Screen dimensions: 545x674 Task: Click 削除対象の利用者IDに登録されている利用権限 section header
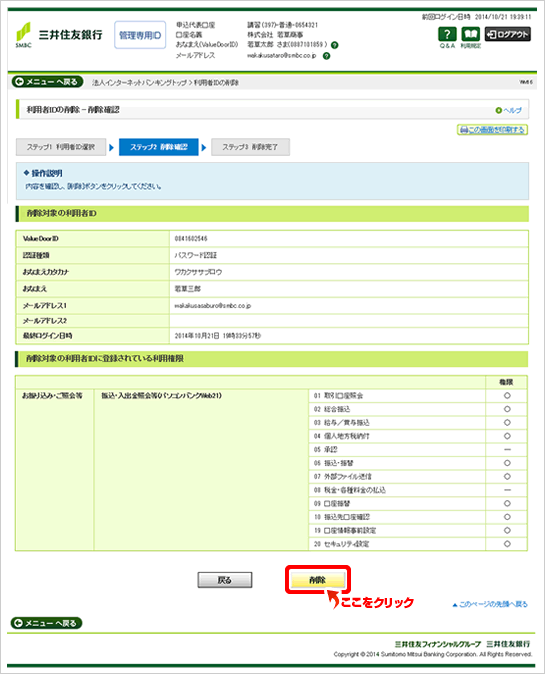coord(272,359)
